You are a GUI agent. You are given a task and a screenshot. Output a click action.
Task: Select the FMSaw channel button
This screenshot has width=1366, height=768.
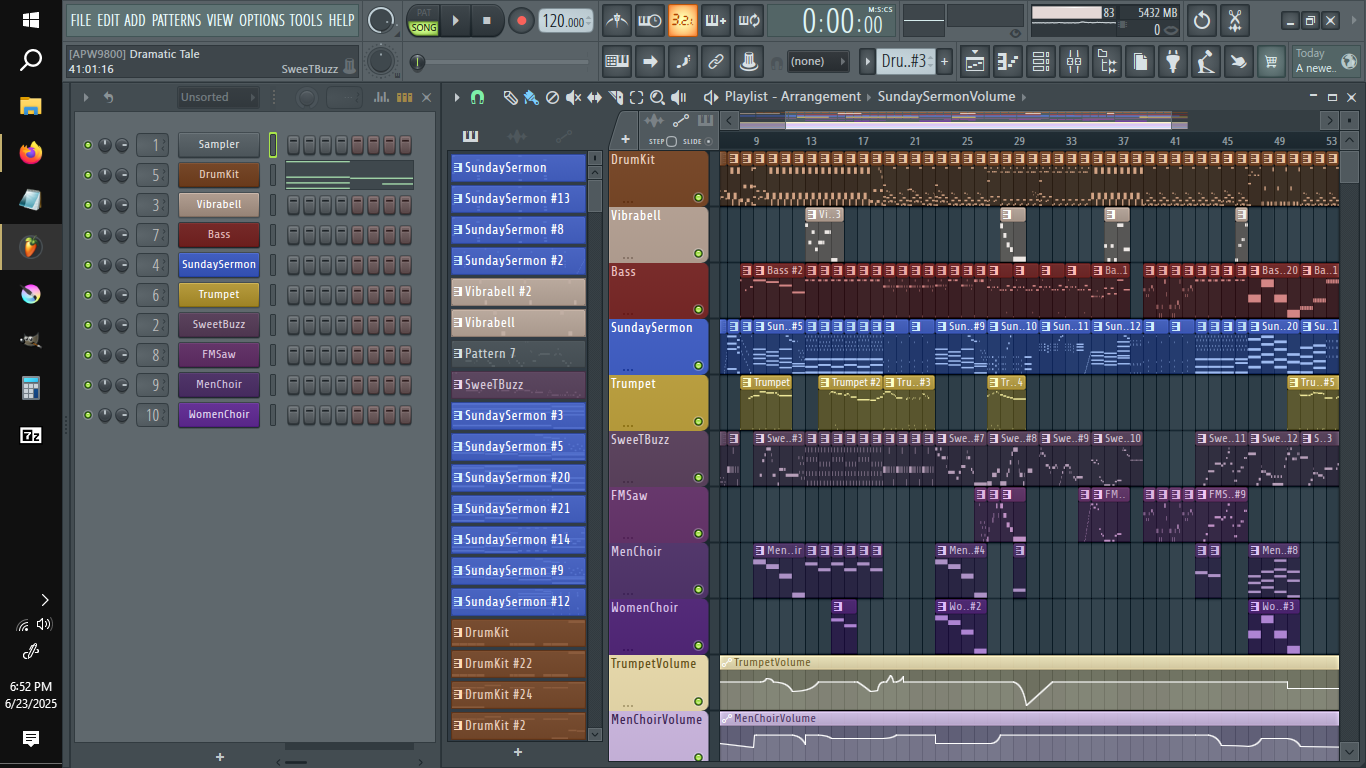click(219, 355)
